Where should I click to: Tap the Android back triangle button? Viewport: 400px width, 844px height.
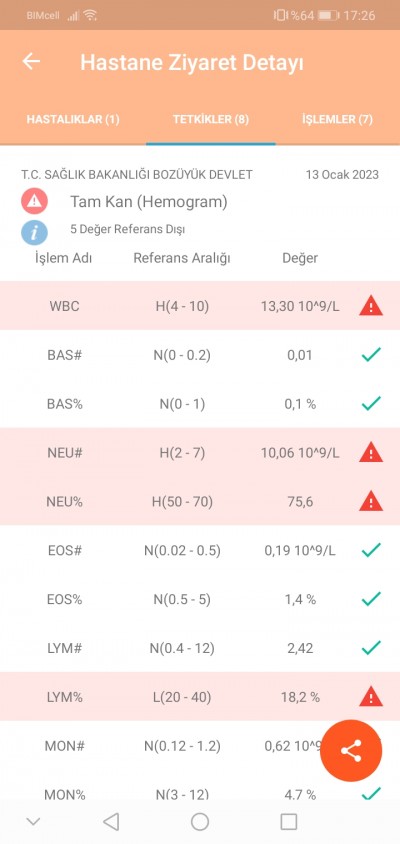111,821
